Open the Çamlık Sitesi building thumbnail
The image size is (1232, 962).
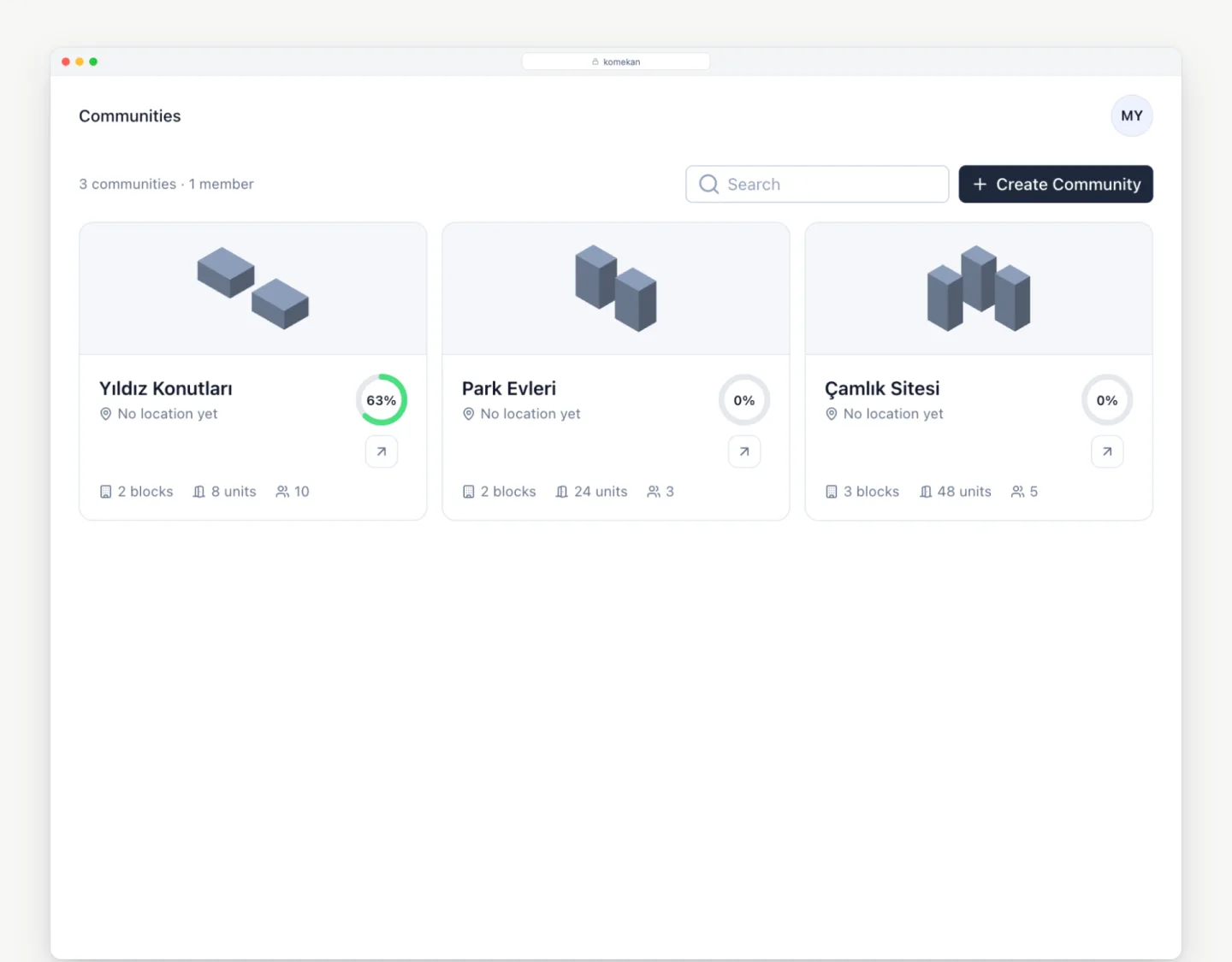[979, 288]
